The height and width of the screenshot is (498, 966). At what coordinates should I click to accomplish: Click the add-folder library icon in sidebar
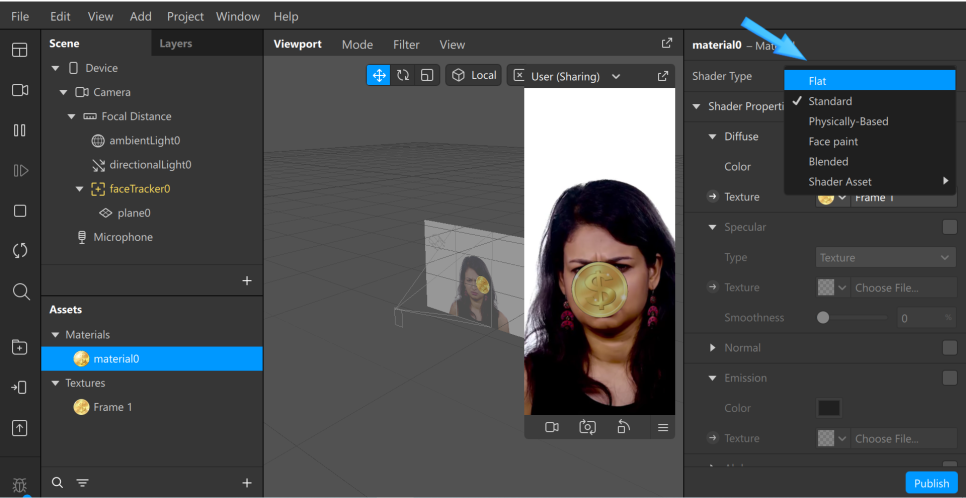[20, 347]
